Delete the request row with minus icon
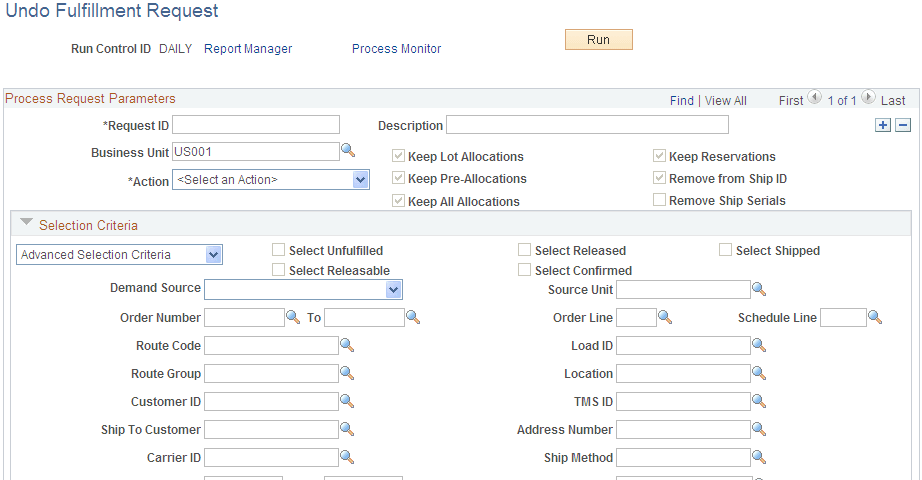This screenshot has width=922, height=480. pos(903,125)
